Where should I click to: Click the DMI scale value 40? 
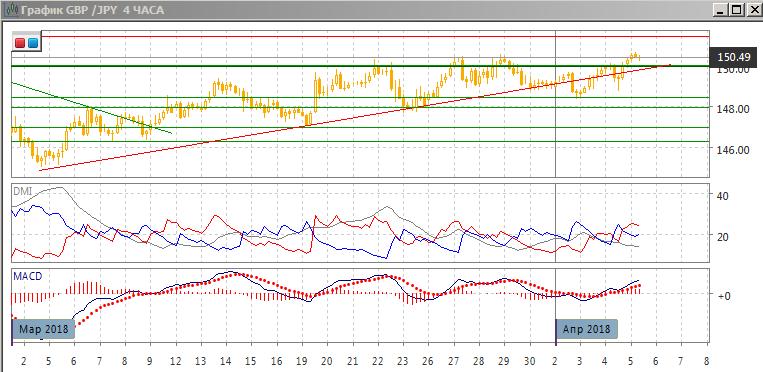(x=723, y=196)
